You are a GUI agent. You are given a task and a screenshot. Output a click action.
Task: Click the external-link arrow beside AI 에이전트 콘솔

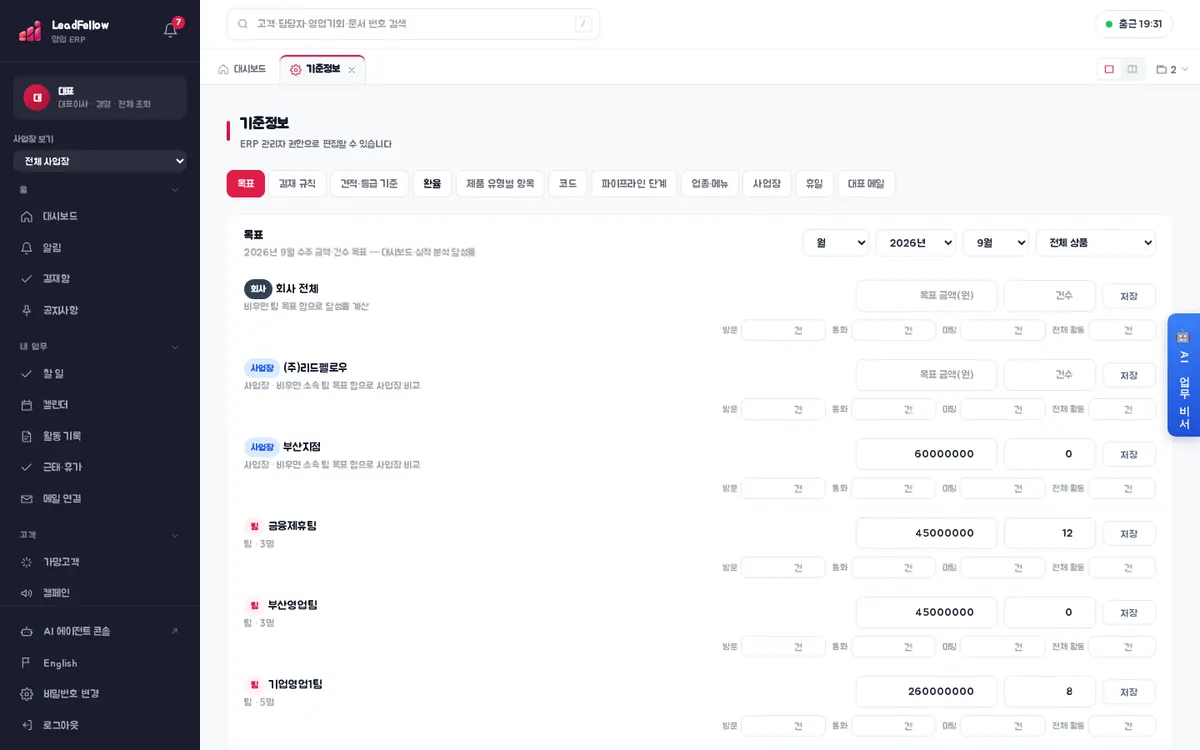coord(175,632)
